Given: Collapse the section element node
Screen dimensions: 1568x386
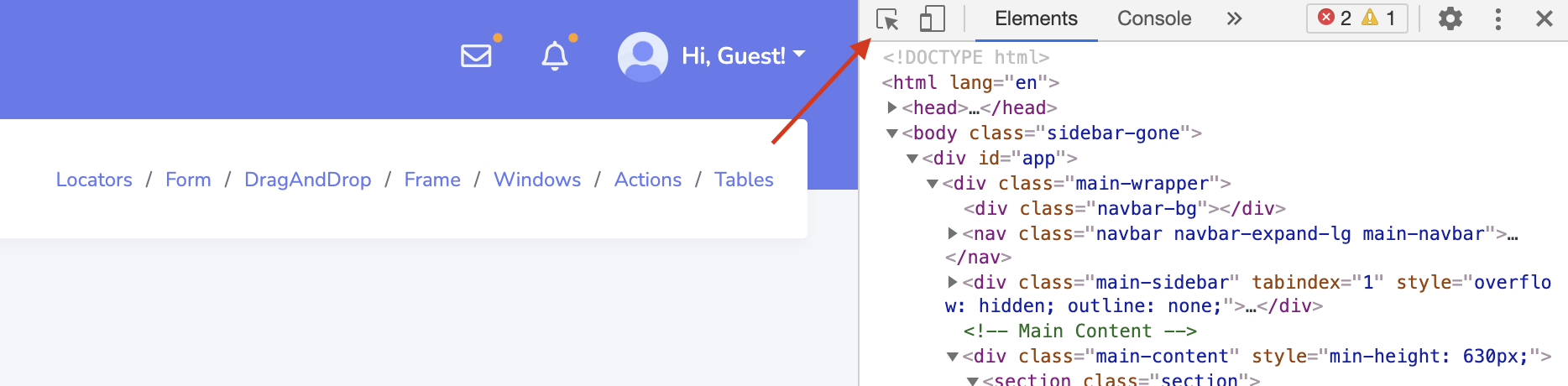Looking at the screenshot, I should click(973, 381).
